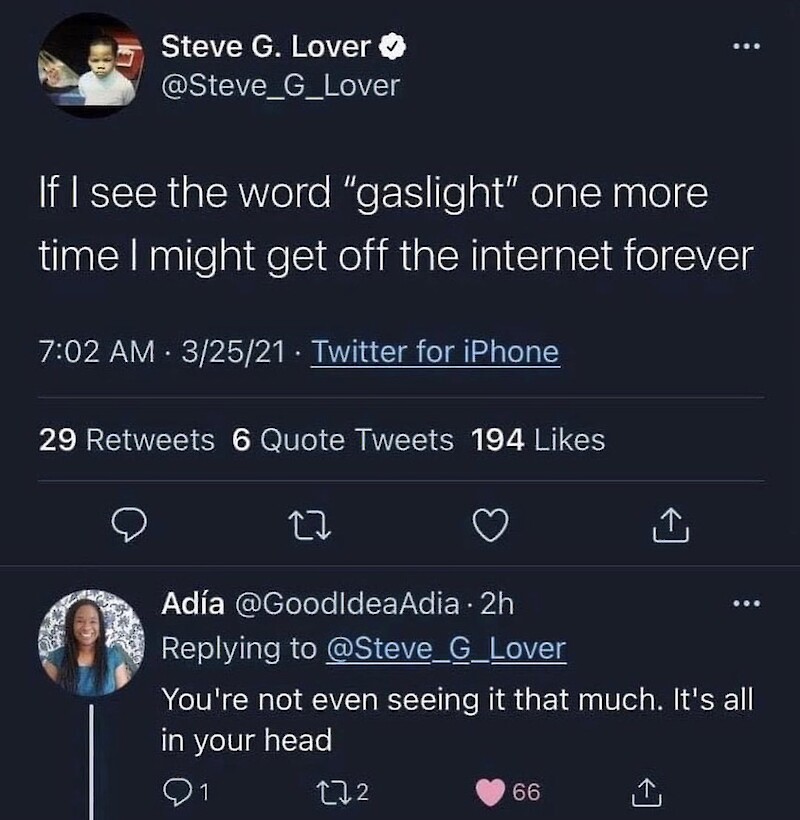Click the verified badge next to Steve

tap(393, 46)
